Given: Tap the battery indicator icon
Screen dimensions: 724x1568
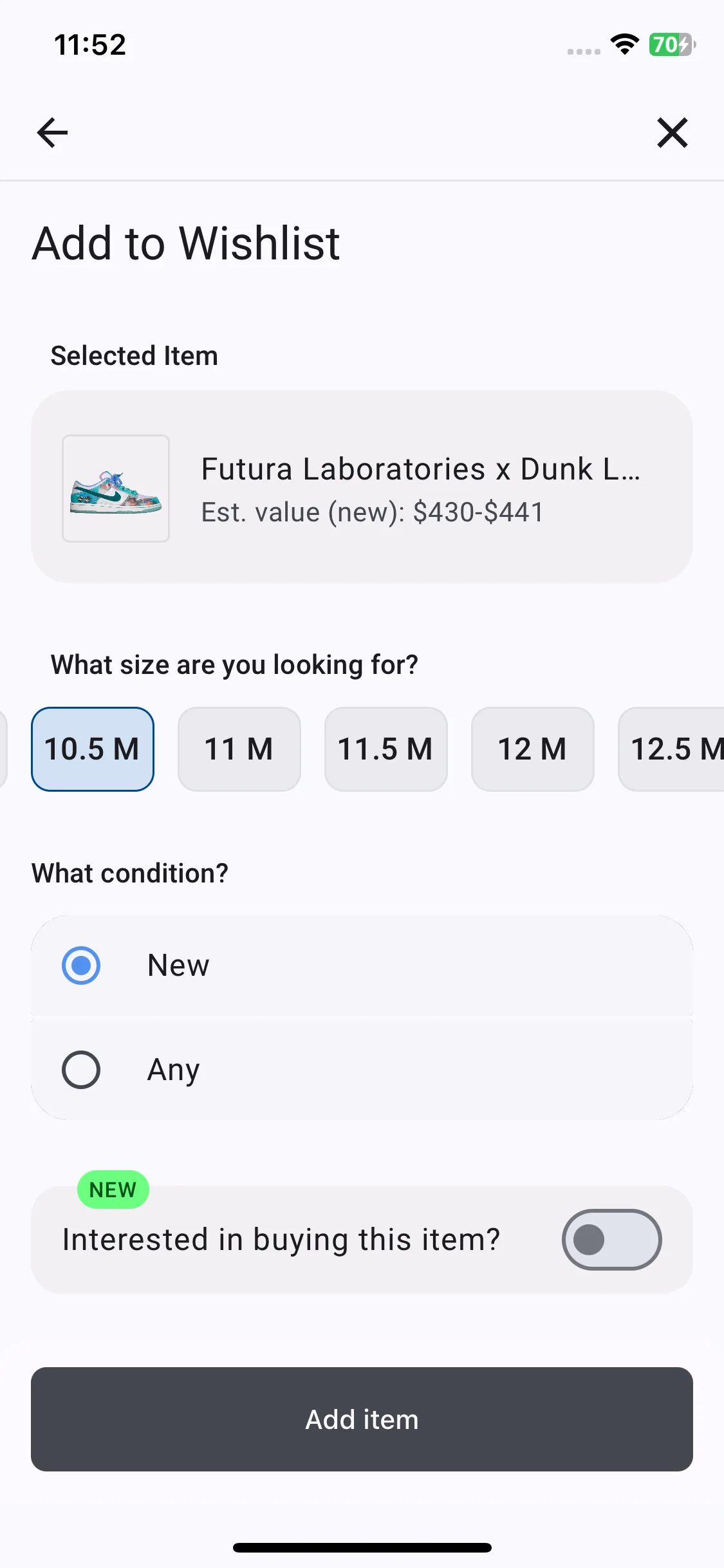Looking at the screenshot, I should click(x=672, y=44).
